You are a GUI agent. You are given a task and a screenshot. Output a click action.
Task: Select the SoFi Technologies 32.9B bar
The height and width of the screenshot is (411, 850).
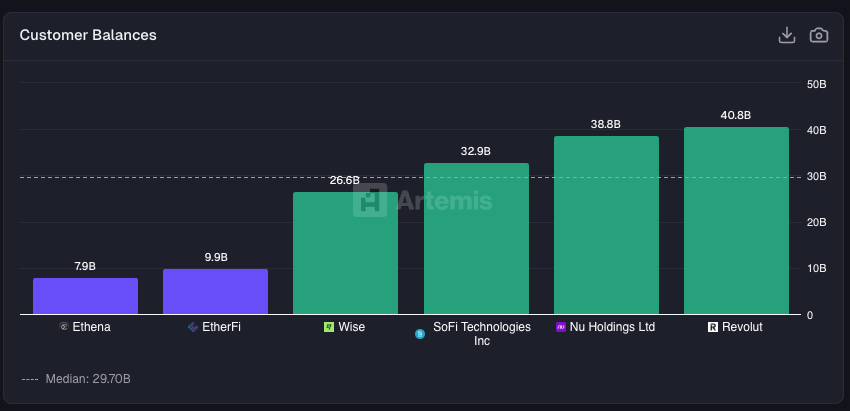coord(476,239)
